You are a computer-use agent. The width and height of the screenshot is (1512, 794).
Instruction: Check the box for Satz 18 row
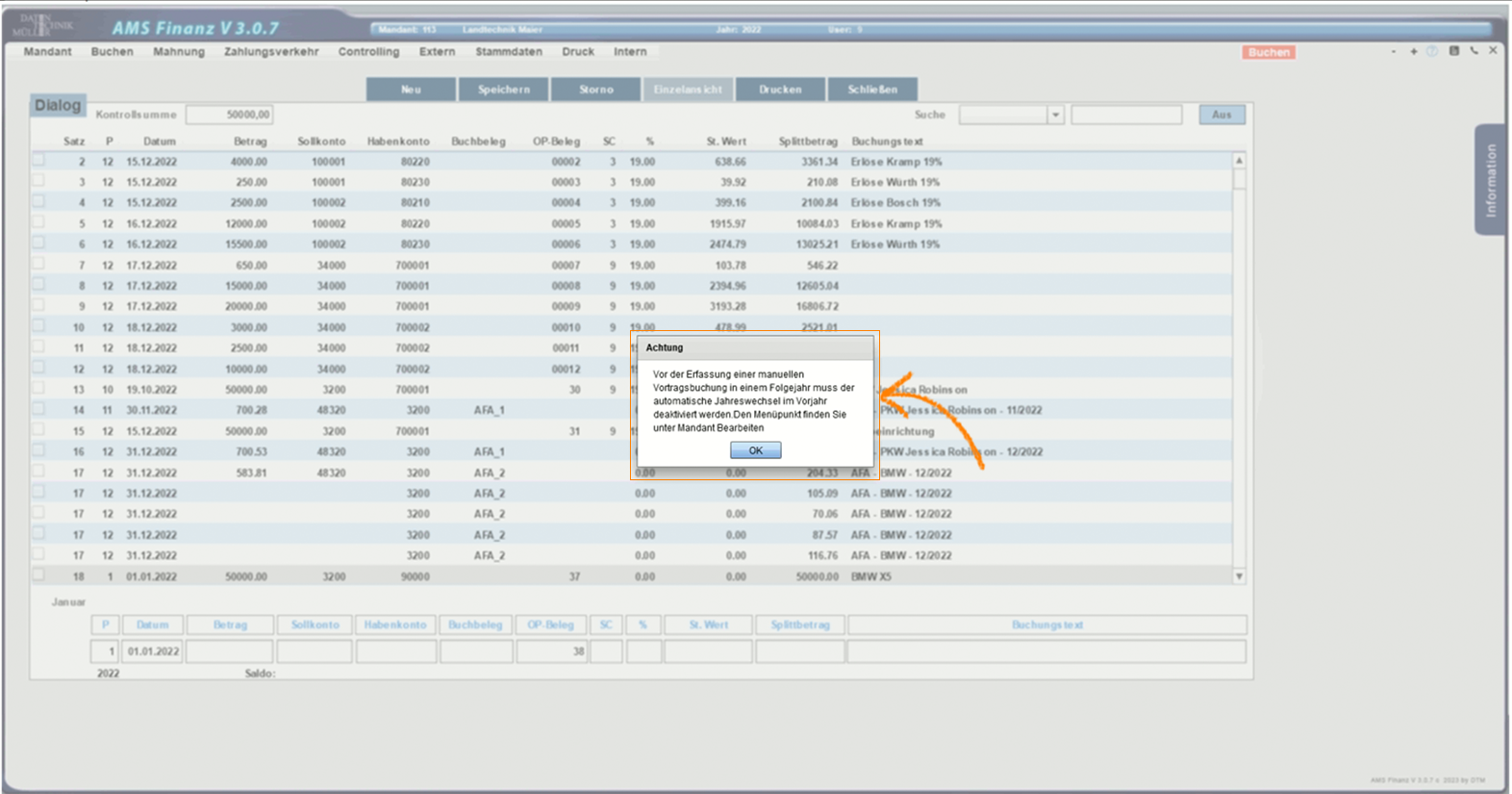(x=38, y=576)
